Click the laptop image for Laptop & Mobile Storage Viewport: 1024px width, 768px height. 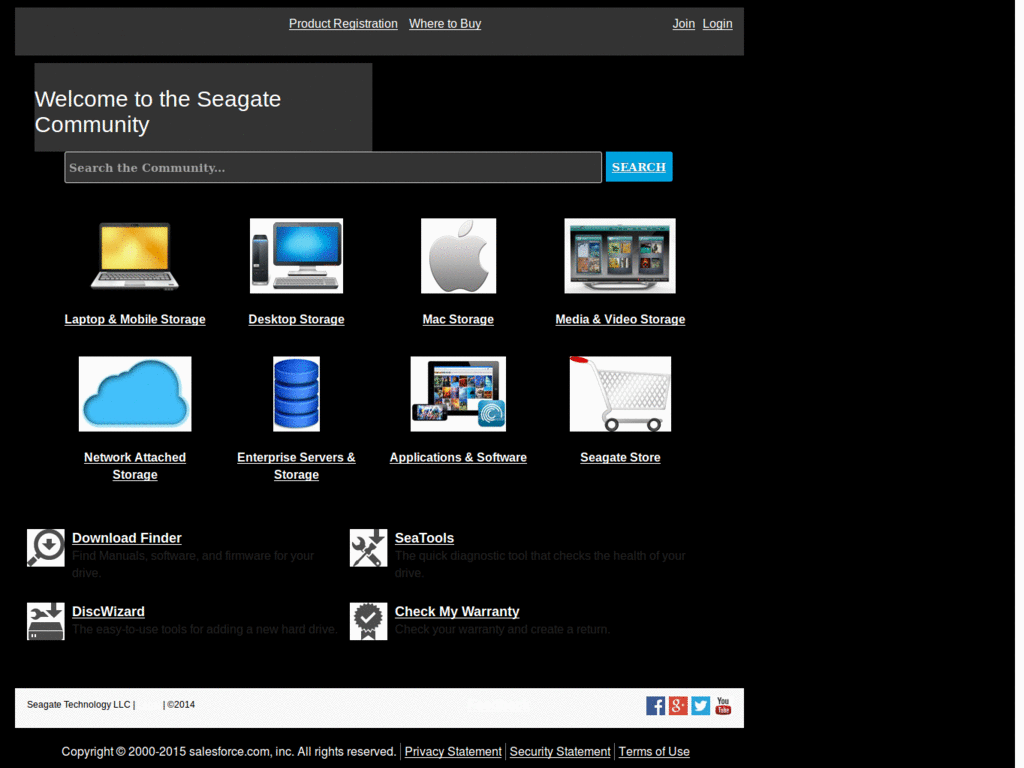[x=135, y=256]
